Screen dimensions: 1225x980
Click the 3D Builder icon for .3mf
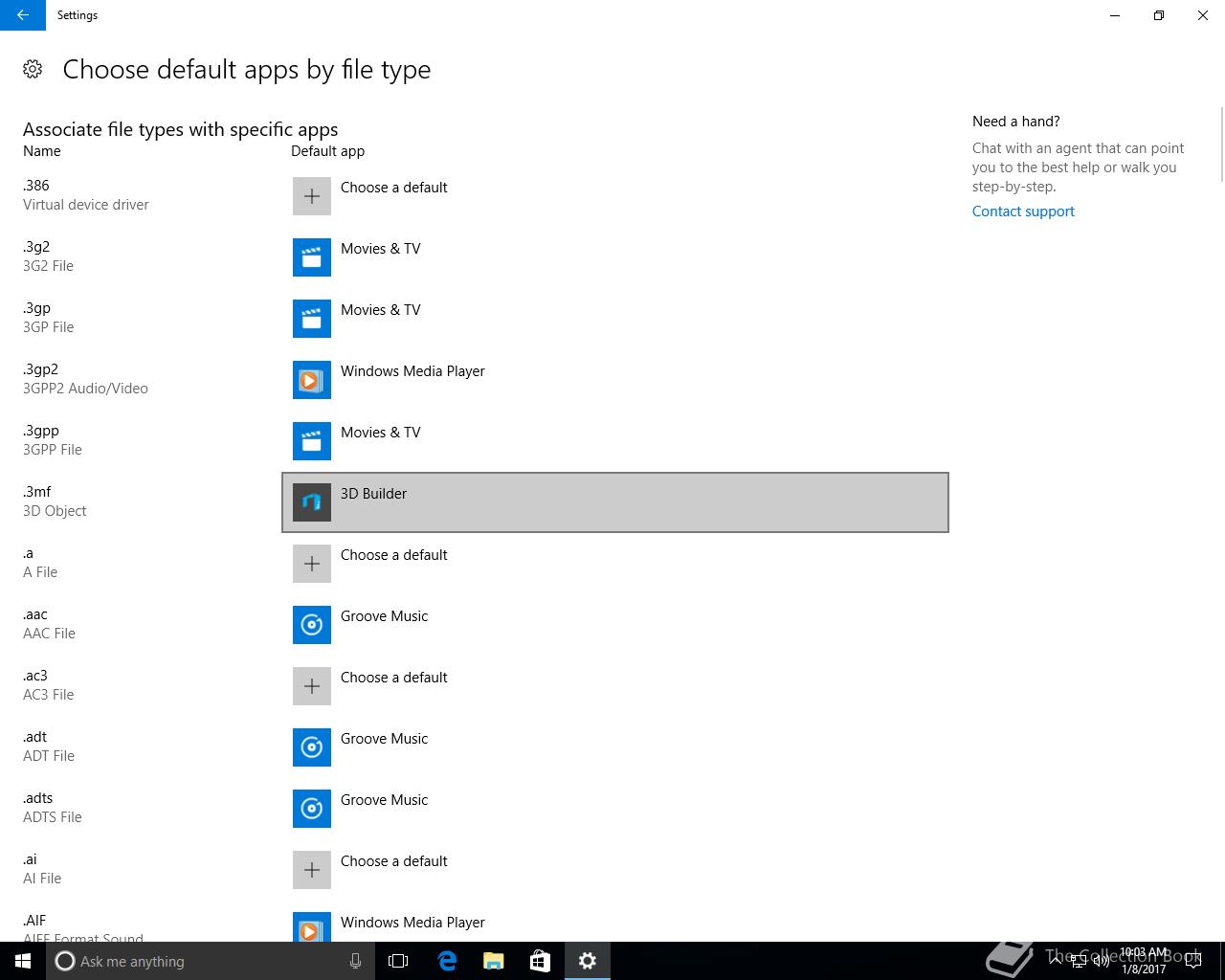click(x=312, y=502)
